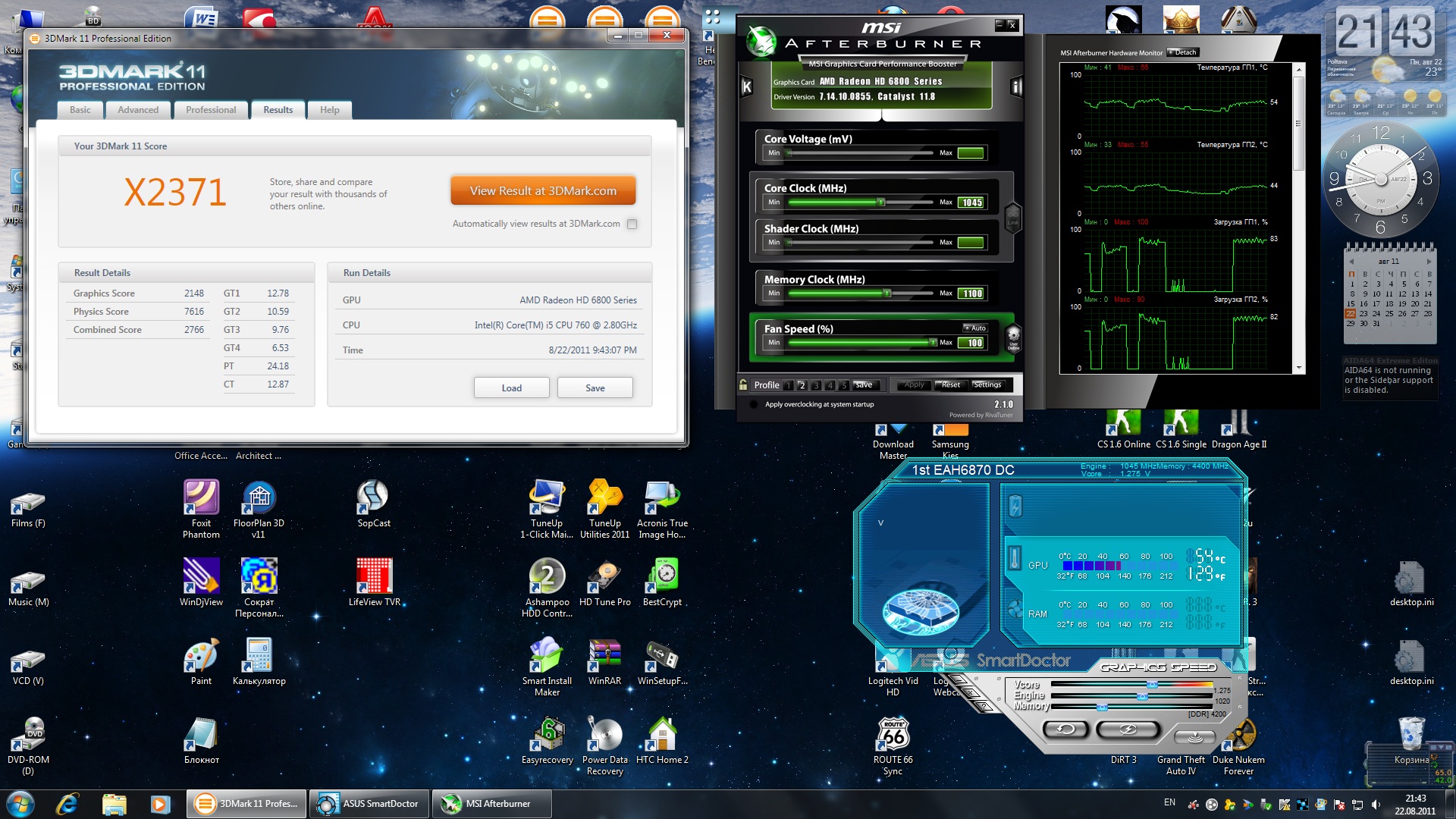Open the Advanced tab in 3DMark
1456x819 pixels.
[138, 110]
